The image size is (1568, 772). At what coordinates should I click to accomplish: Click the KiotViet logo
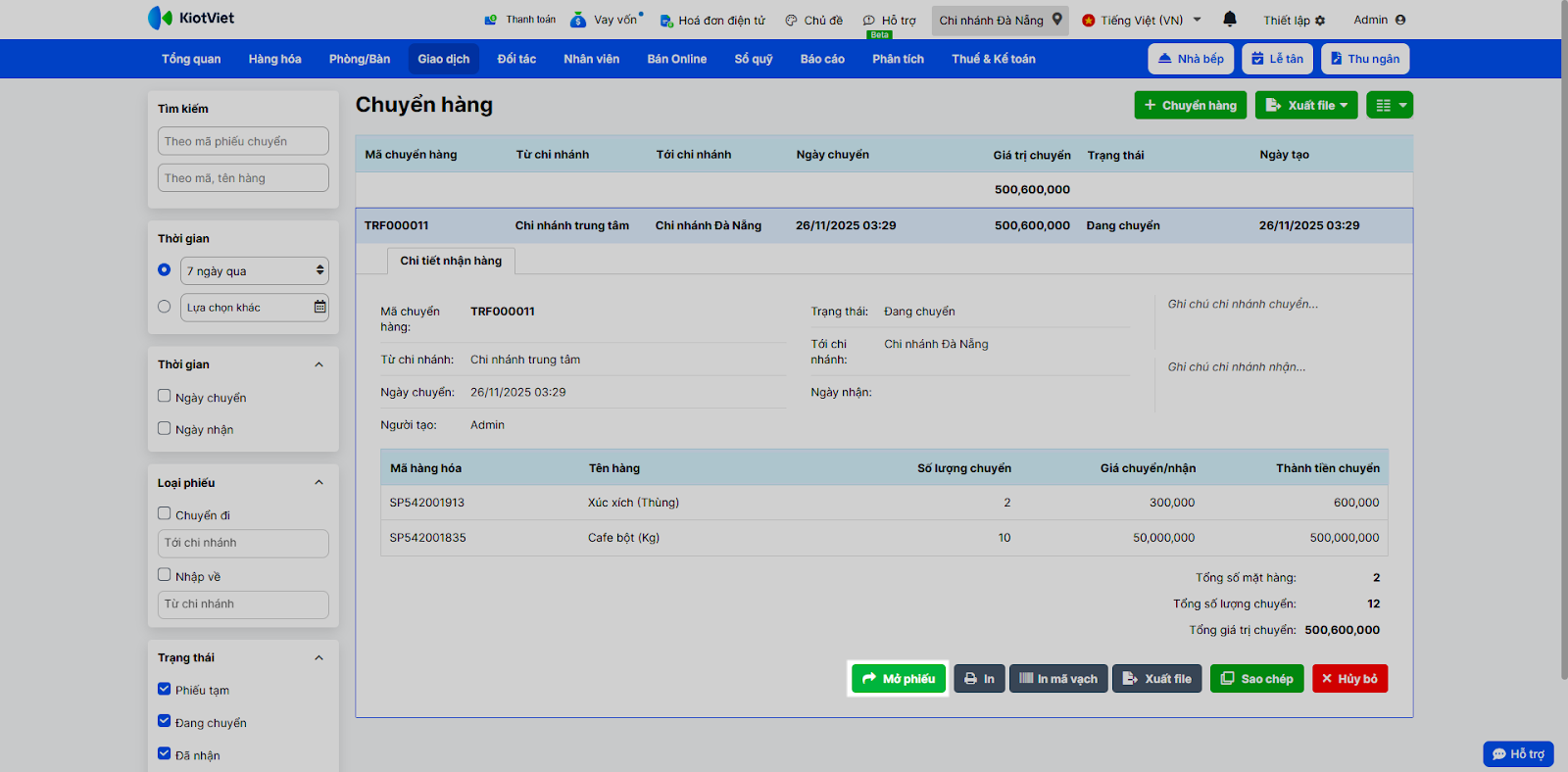coord(191,18)
